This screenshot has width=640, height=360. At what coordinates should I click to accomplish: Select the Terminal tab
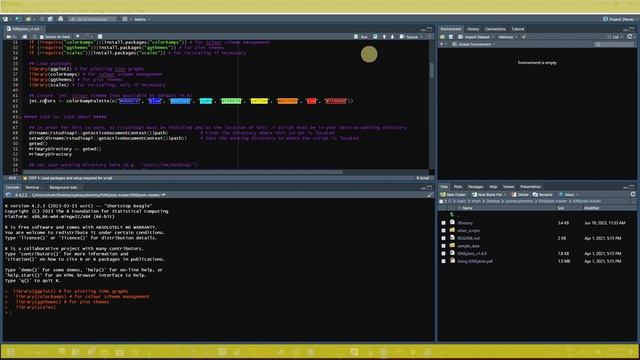tap(32, 187)
